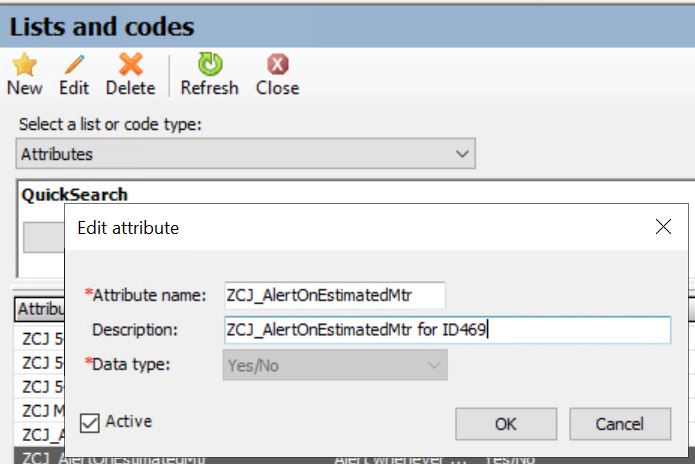Open the Attributes list type dropdown
The image size is (695, 464).
[246, 154]
